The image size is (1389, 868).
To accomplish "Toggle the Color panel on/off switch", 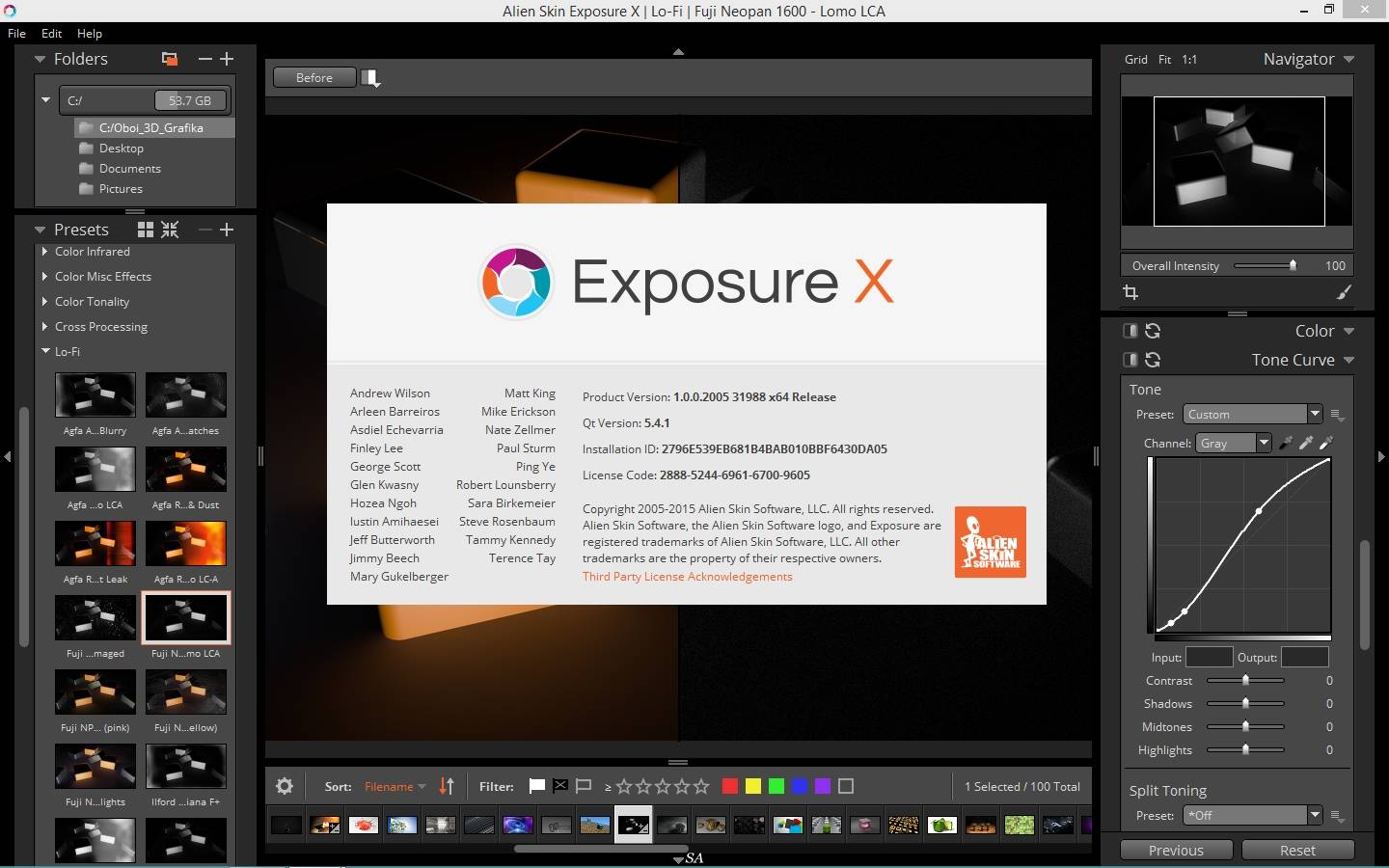I will (x=1130, y=331).
